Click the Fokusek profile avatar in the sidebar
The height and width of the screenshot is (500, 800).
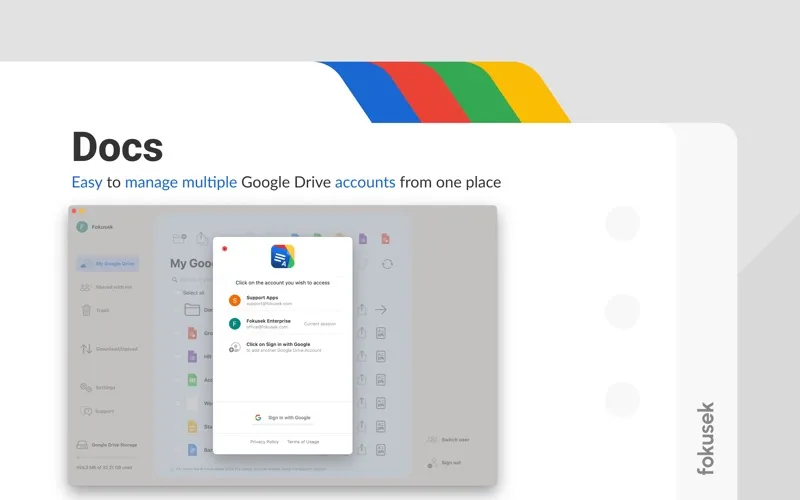coord(82,227)
